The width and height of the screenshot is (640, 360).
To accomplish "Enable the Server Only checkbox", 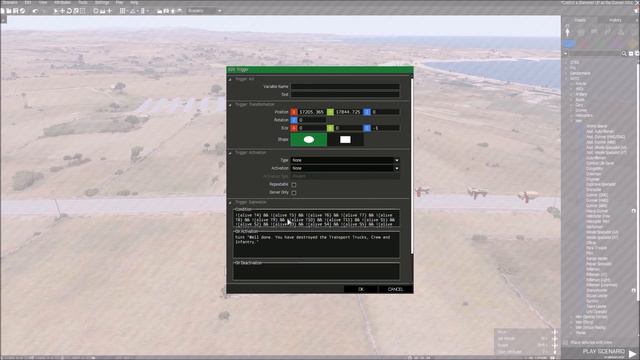I will point(294,193).
